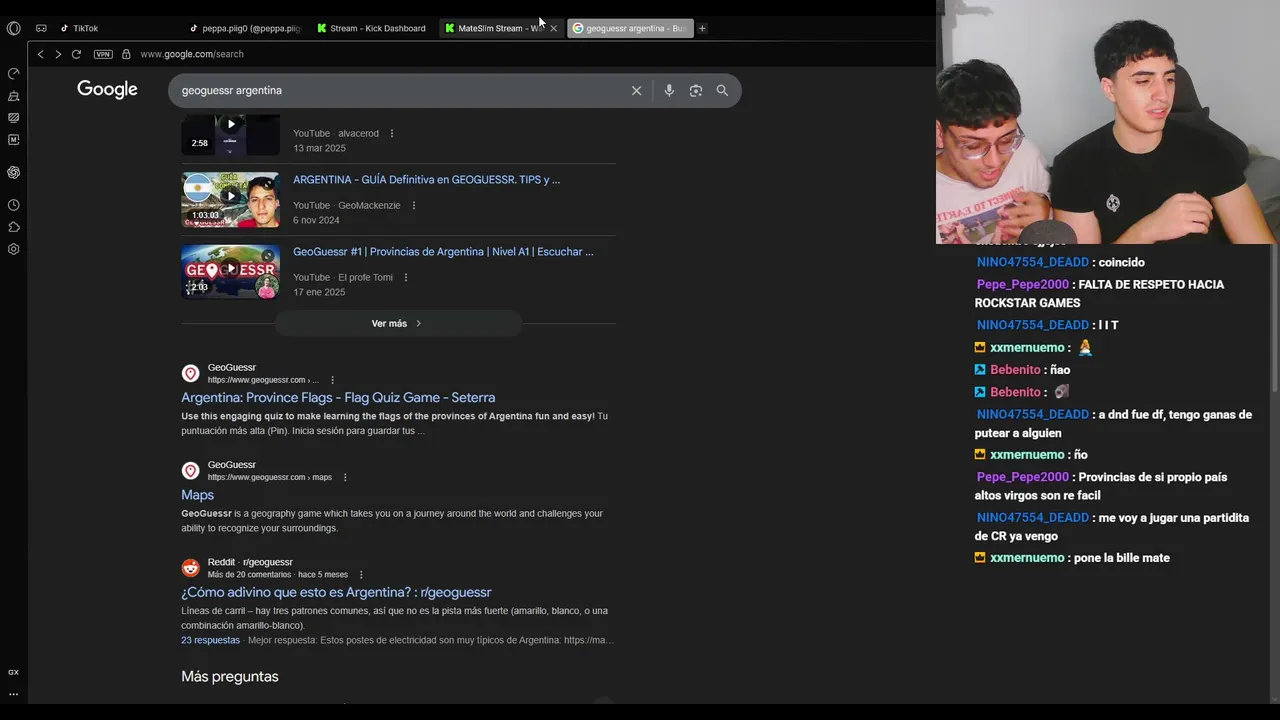Open Argentina: Province Flags Quiz Game link
Image resolution: width=1280 pixels, height=720 pixels.
click(338, 397)
